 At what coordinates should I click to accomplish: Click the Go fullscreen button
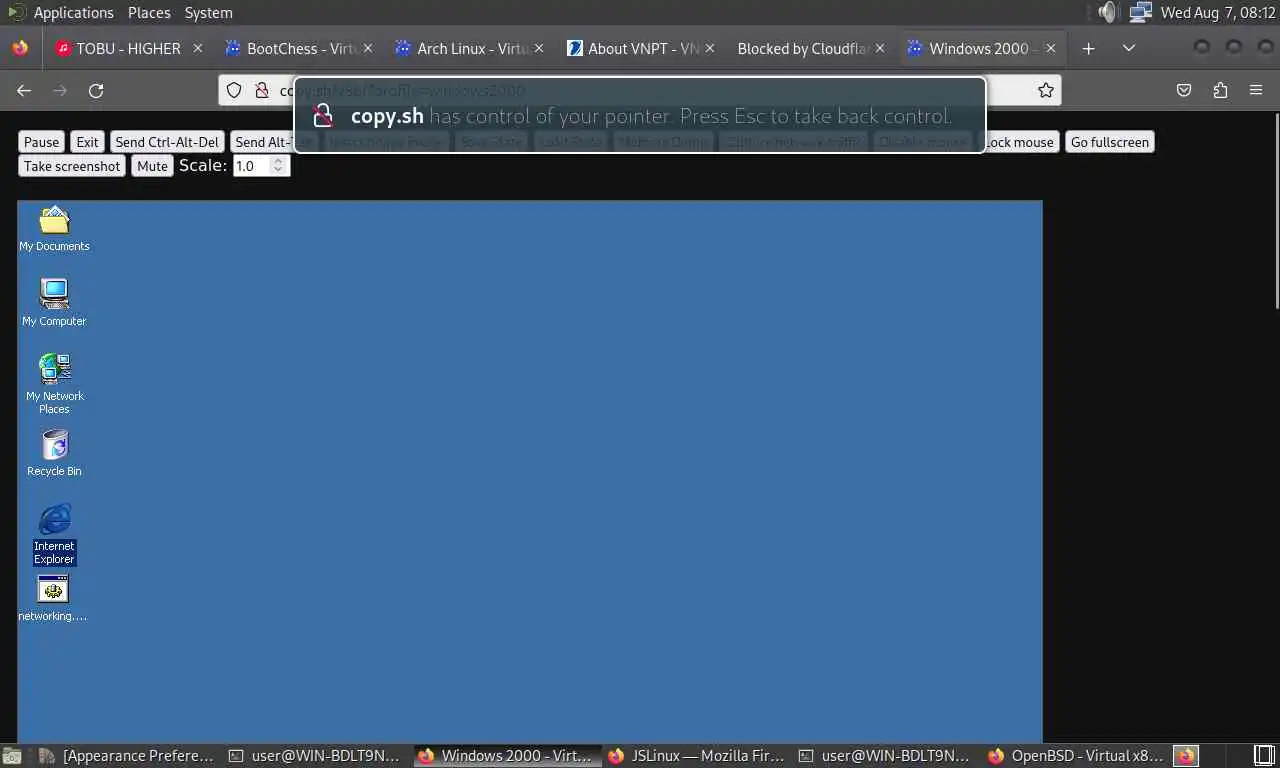click(x=1110, y=142)
